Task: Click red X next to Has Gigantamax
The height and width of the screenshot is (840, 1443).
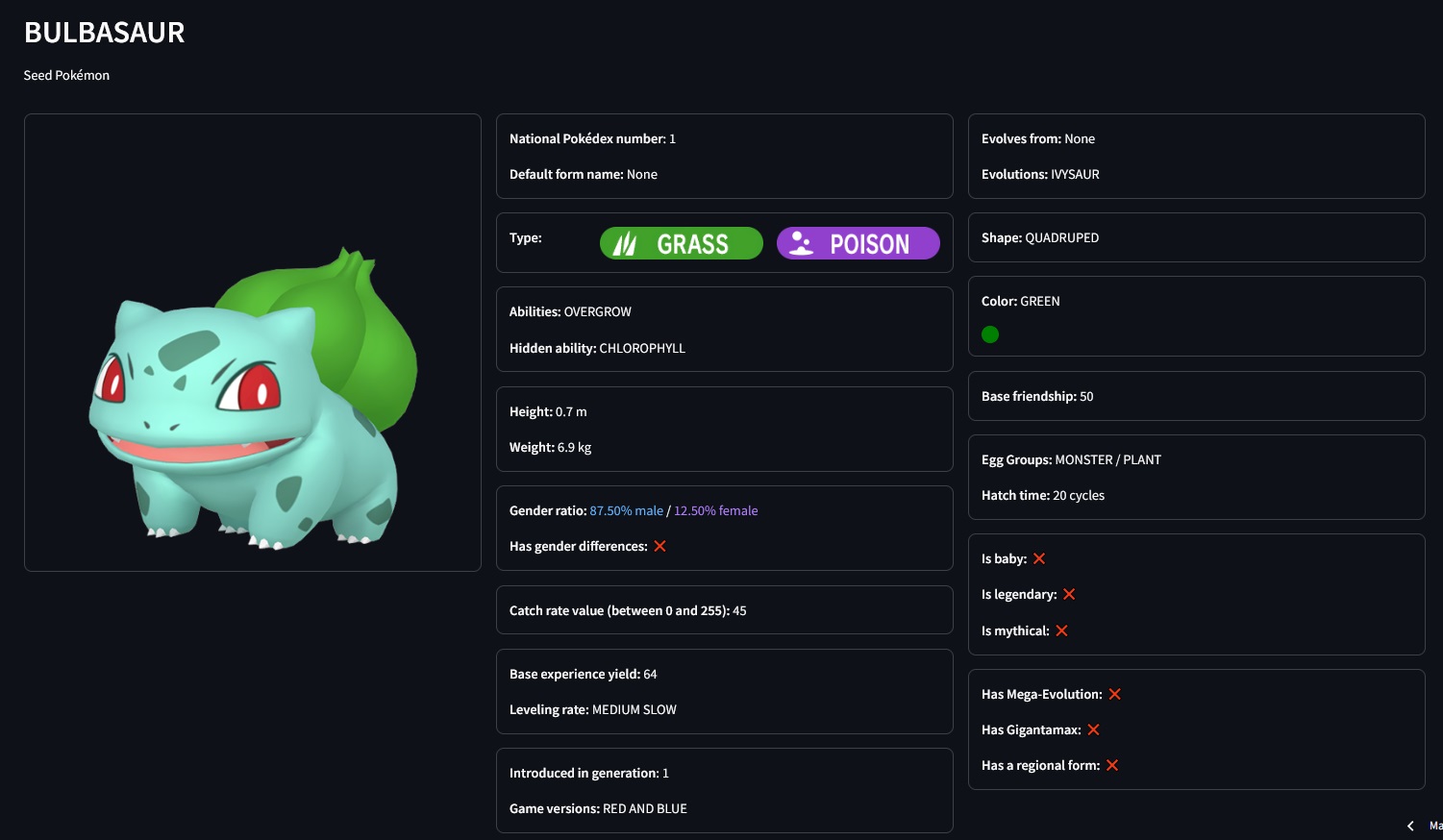Action: 1093,729
